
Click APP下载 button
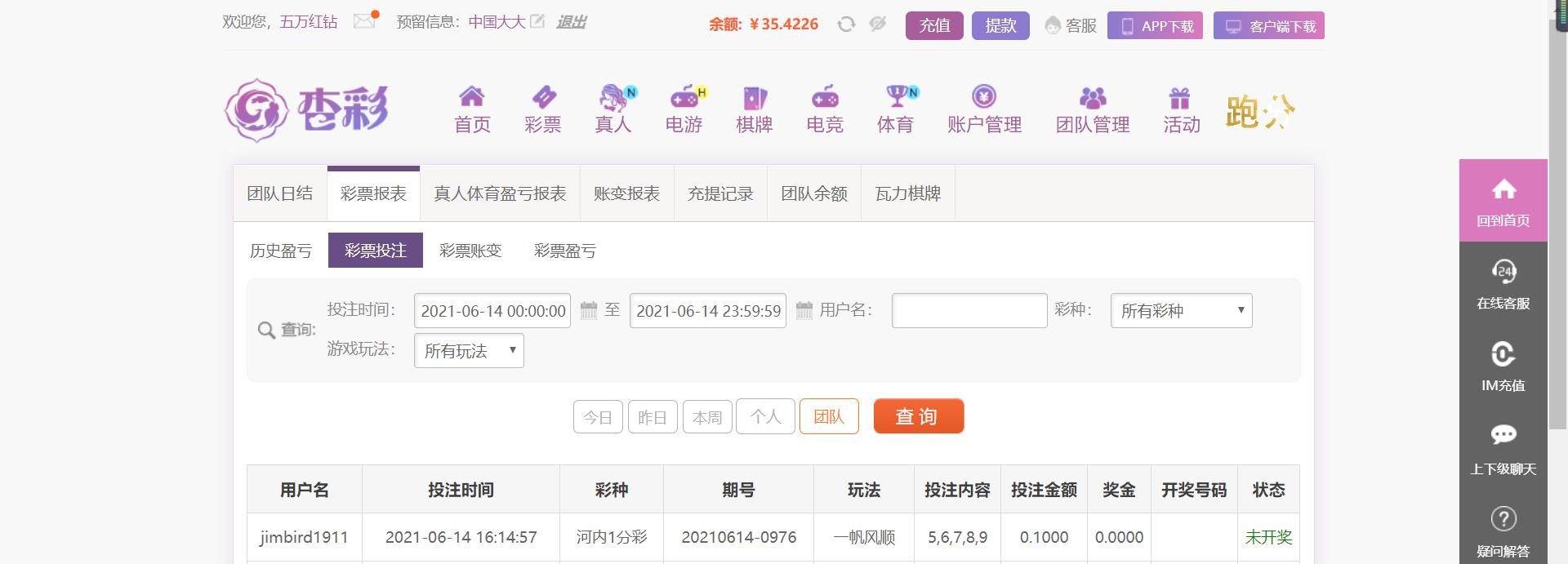(1155, 25)
